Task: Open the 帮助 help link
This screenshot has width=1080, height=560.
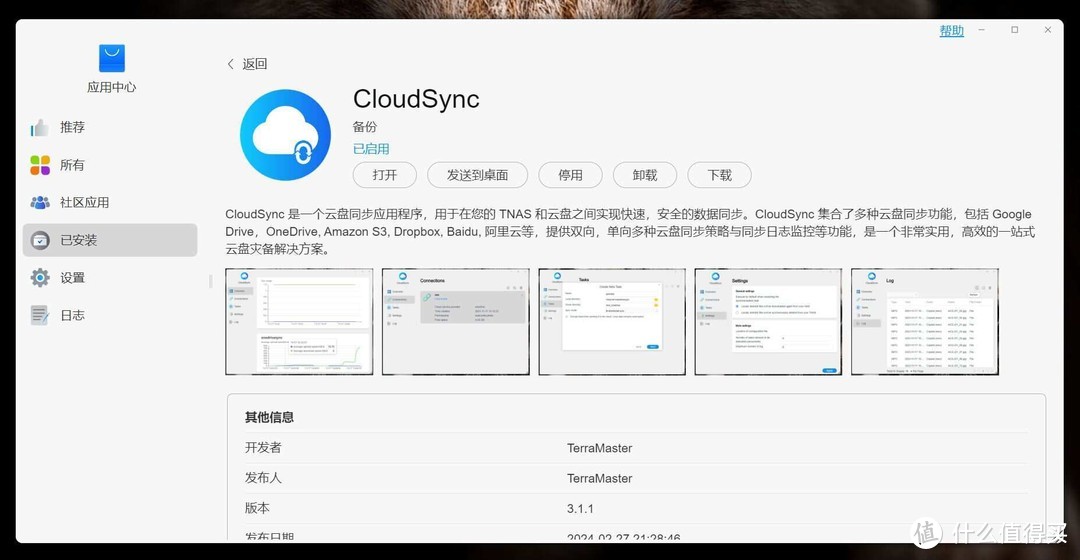Action: coord(951,31)
